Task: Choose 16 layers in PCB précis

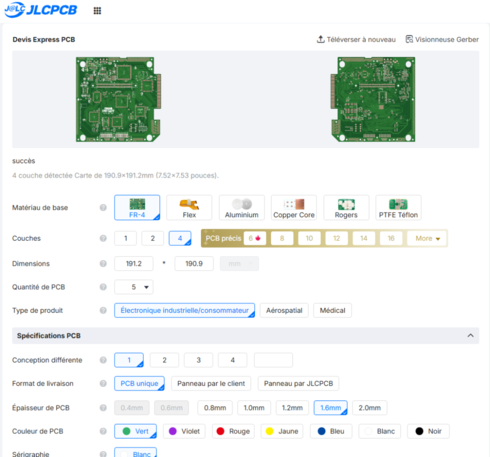Action: click(x=391, y=238)
